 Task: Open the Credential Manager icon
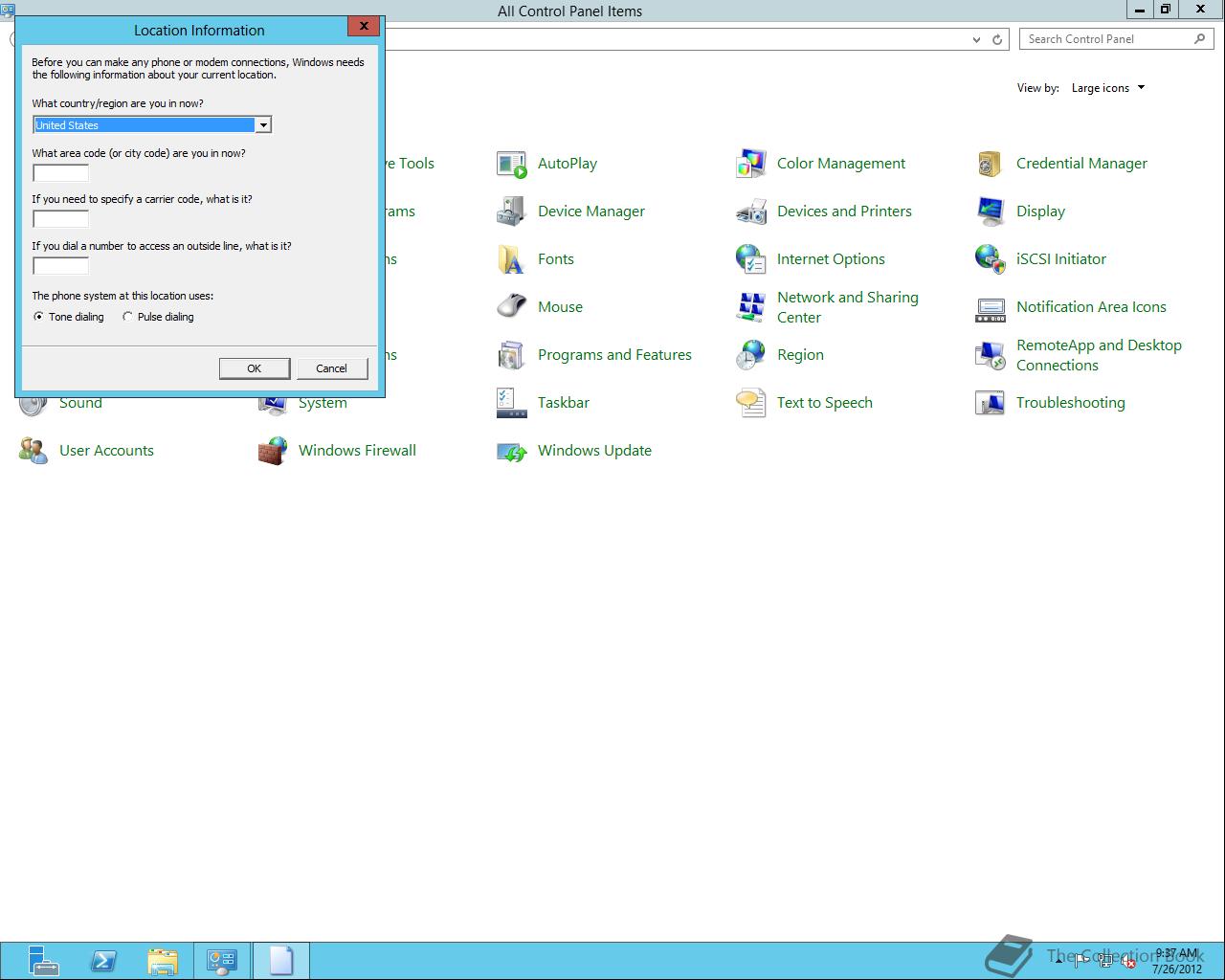point(991,164)
